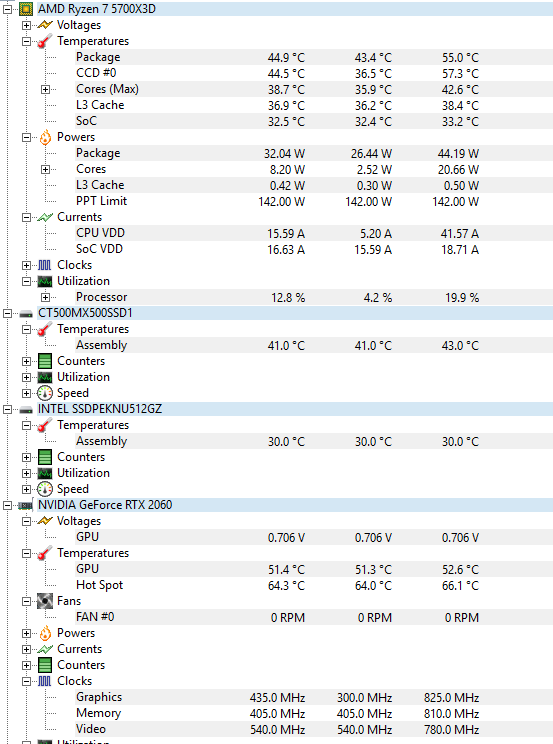The height and width of the screenshot is (744, 553).
Task: Click CT500MX500SSD1 Temperatures thermometer icon
Action: (x=45, y=329)
